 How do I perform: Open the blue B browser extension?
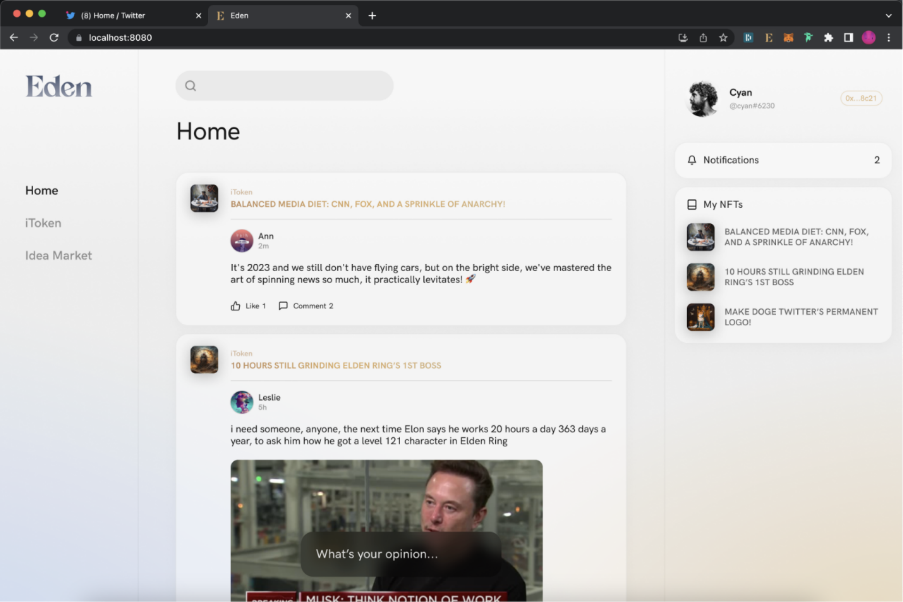tap(749, 38)
